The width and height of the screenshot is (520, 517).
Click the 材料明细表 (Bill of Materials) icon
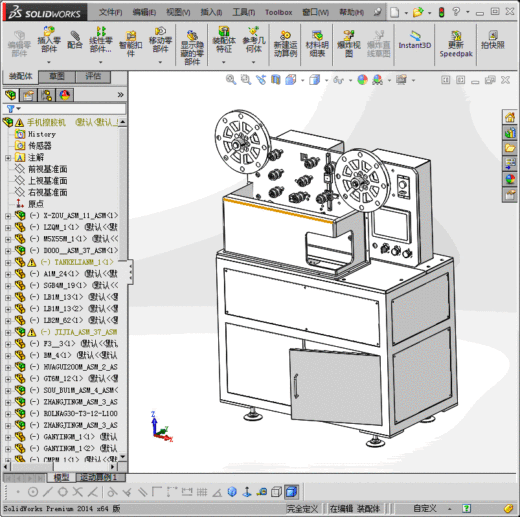click(317, 44)
